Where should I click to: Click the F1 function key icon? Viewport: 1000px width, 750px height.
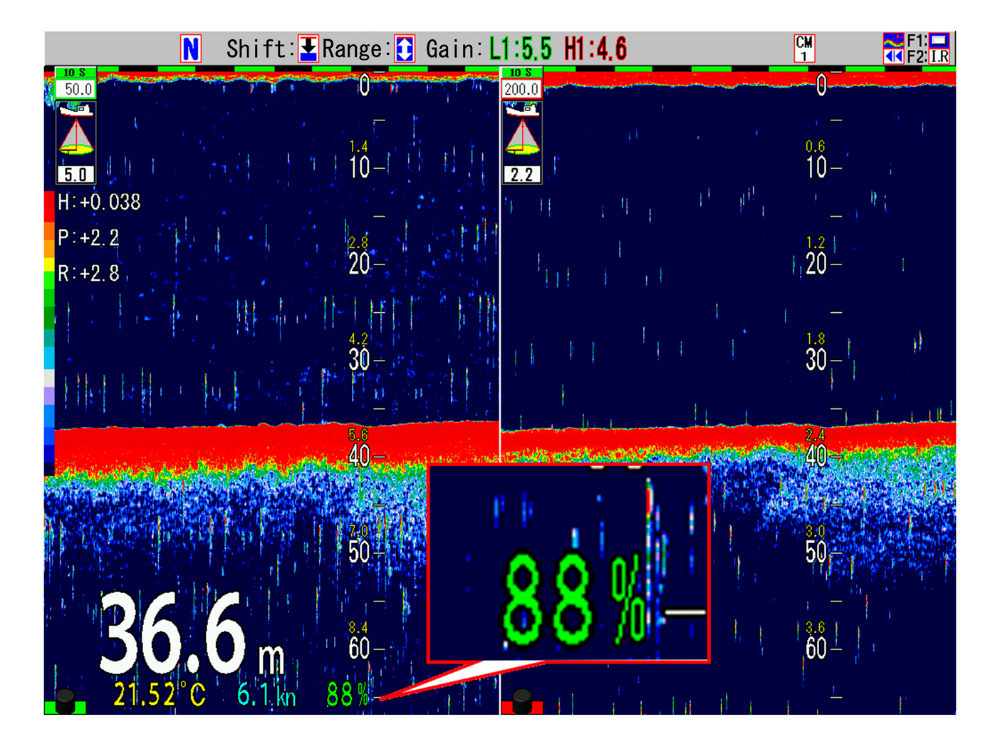(939, 40)
